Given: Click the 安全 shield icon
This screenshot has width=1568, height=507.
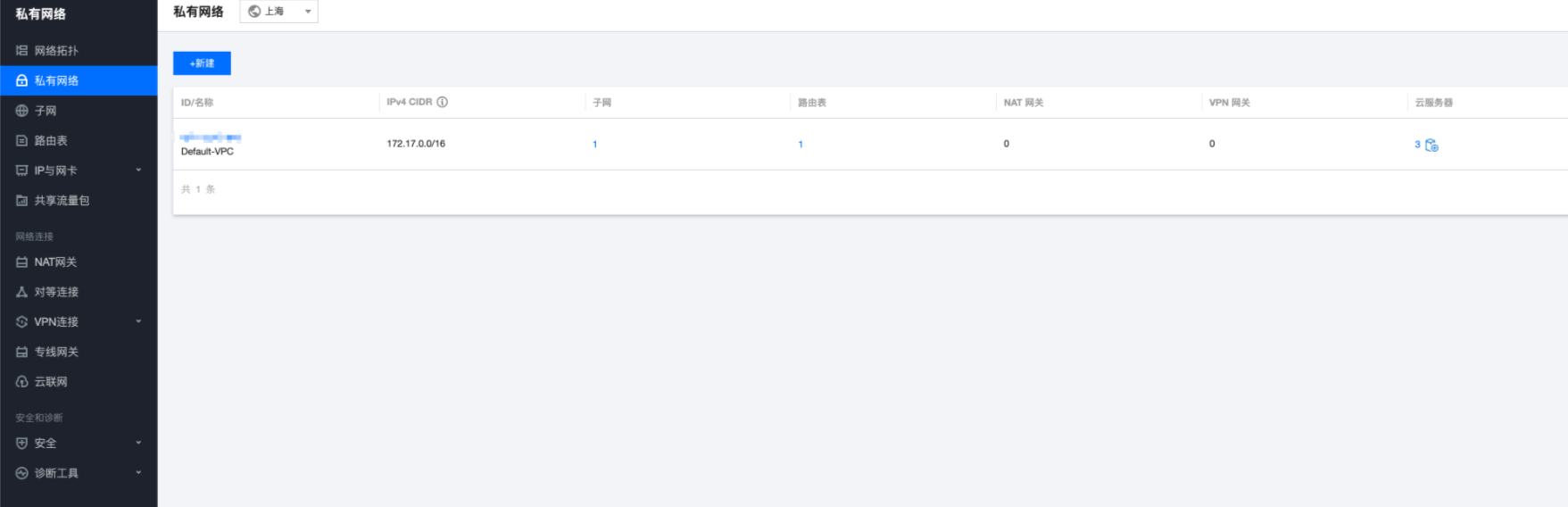Looking at the screenshot, I should (21, 443).
